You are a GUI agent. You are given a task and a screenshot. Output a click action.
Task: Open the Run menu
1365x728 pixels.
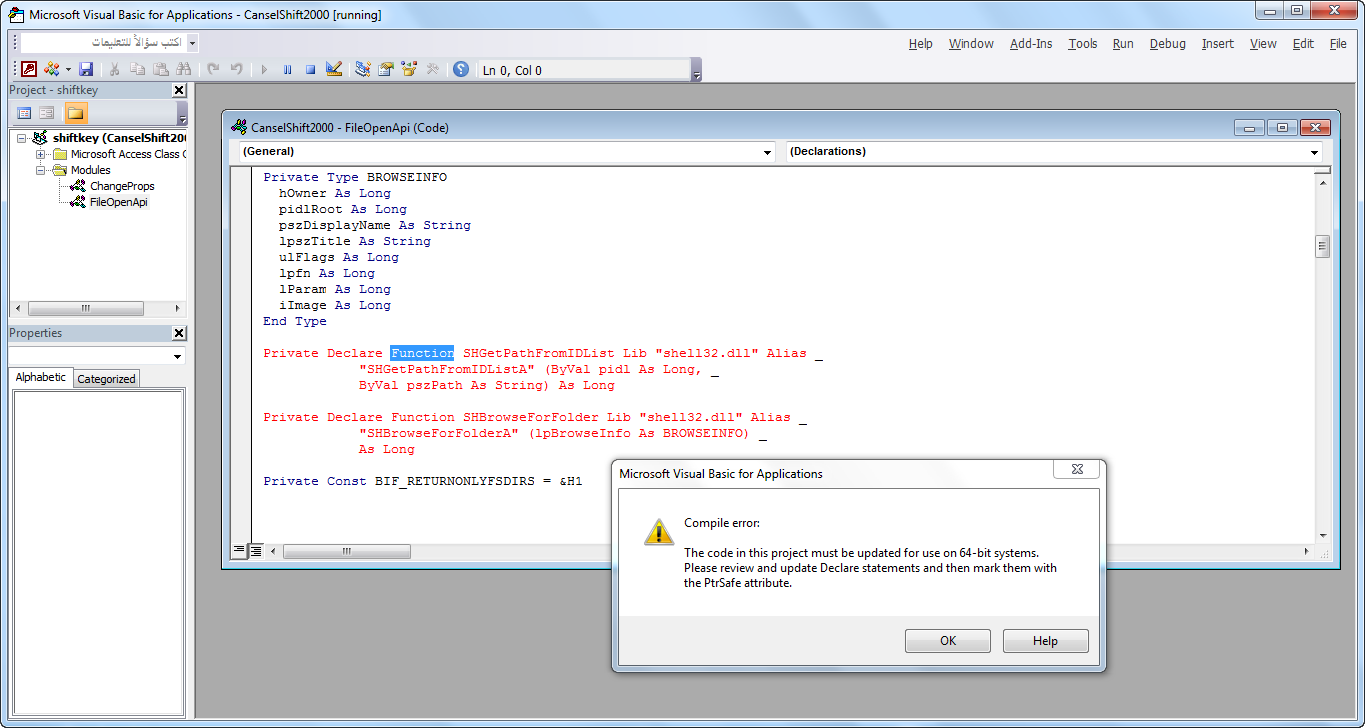coord(1123,43)
